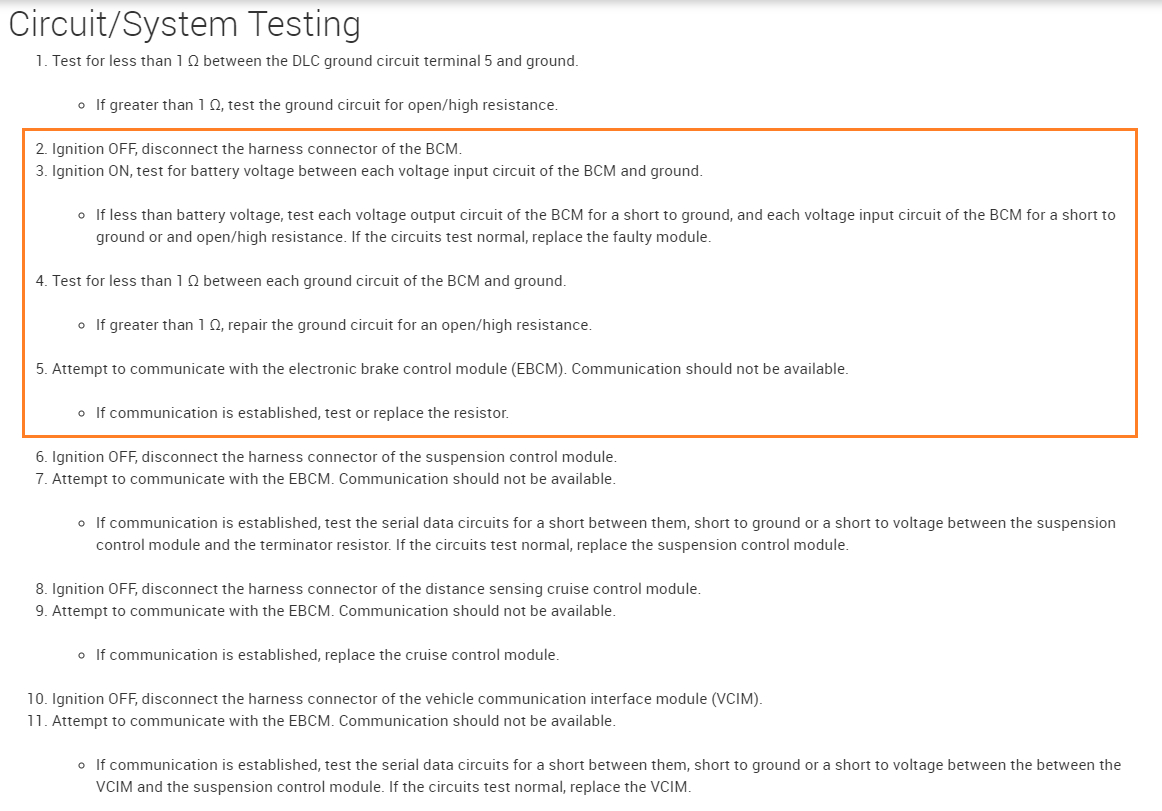1162x811 pixels.
Task: Click step 3 about testing BCM battery voltage
Action: click(377, 171)
